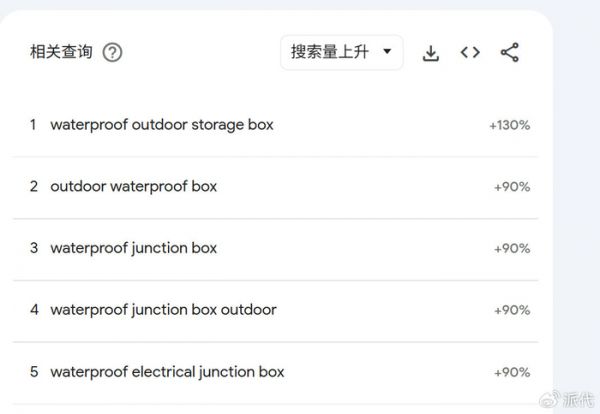Open the 搜索量上升 dropdown
600x414 pixels.
341,53
